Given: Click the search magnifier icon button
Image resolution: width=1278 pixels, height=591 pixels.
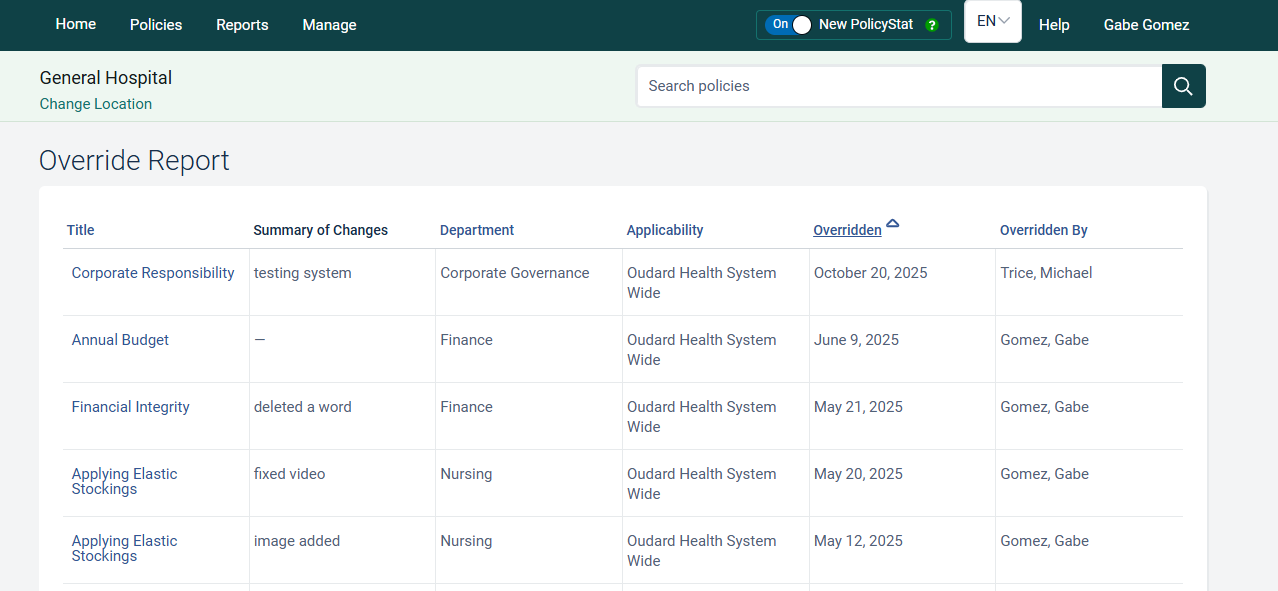Looking at the screenshot, I should [x=1183, y=86].
